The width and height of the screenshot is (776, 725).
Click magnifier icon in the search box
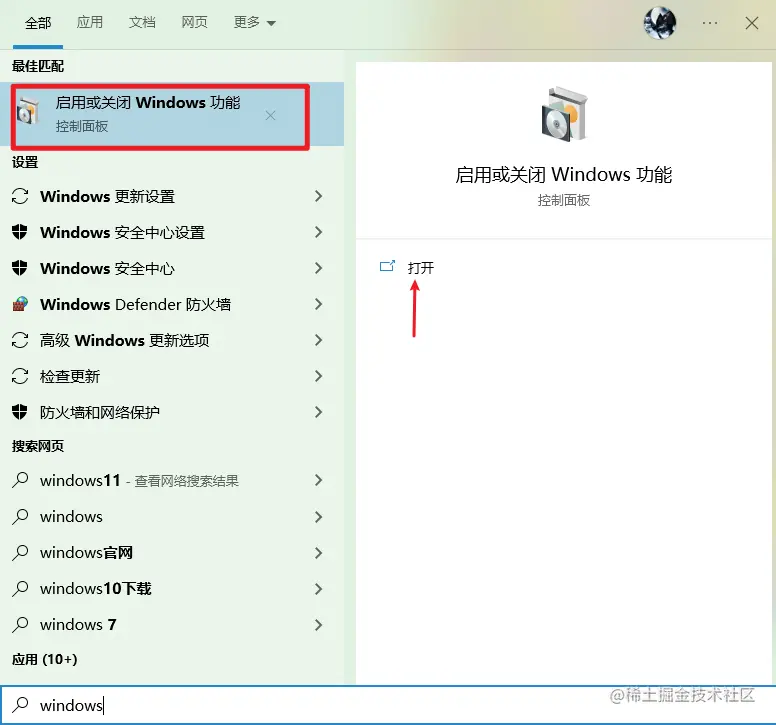(x=20, y=705)
